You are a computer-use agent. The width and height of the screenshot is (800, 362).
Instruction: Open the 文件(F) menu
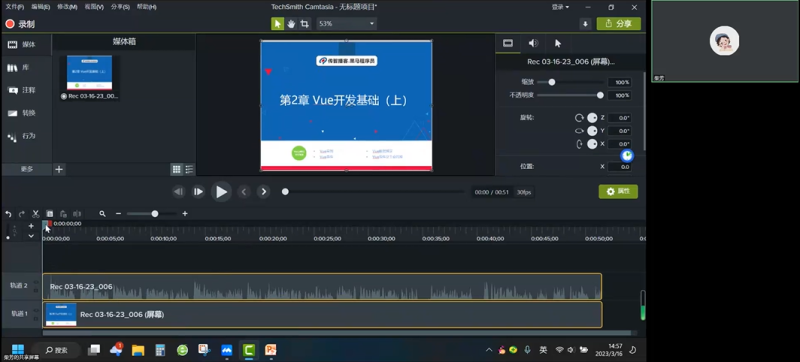pos(15,7)
